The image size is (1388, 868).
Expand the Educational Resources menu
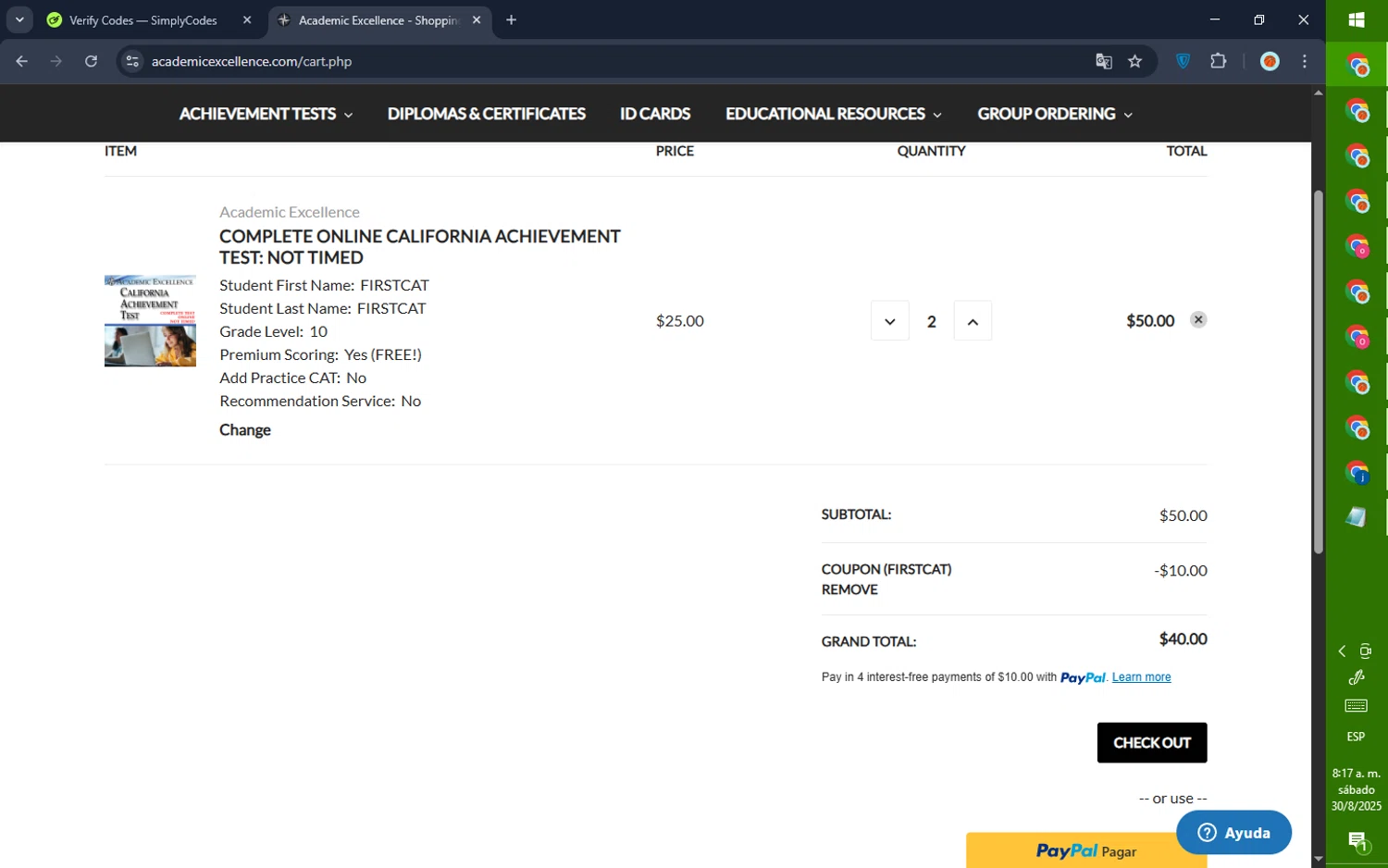(834, 114)
